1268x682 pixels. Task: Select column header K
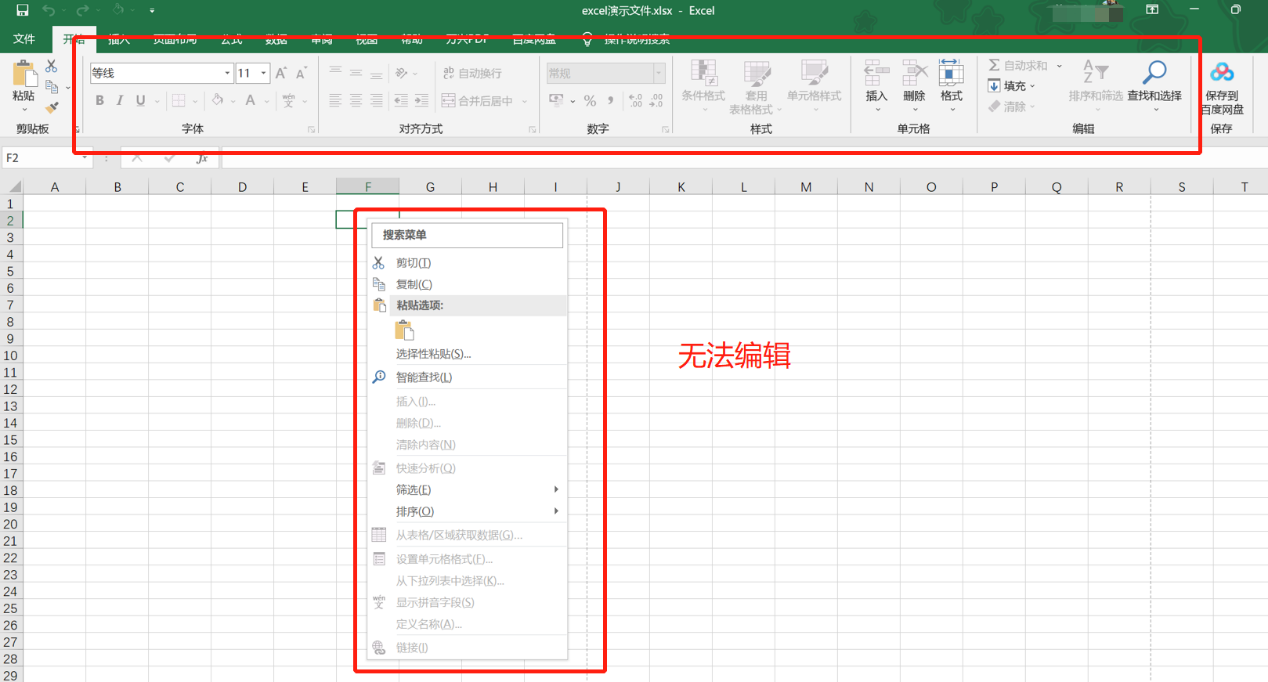point(681,187)
